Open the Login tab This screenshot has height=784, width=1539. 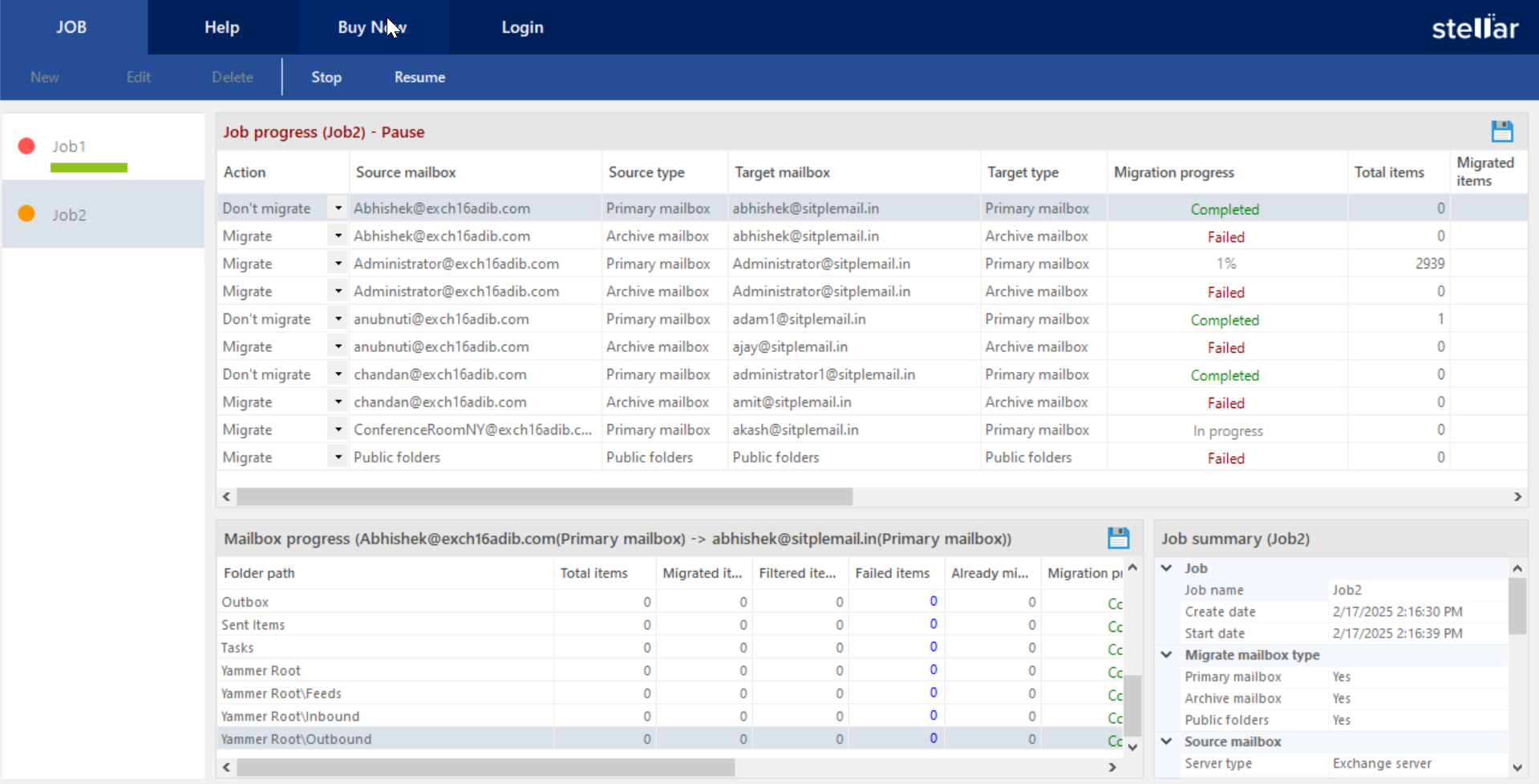tap(523, 27)
